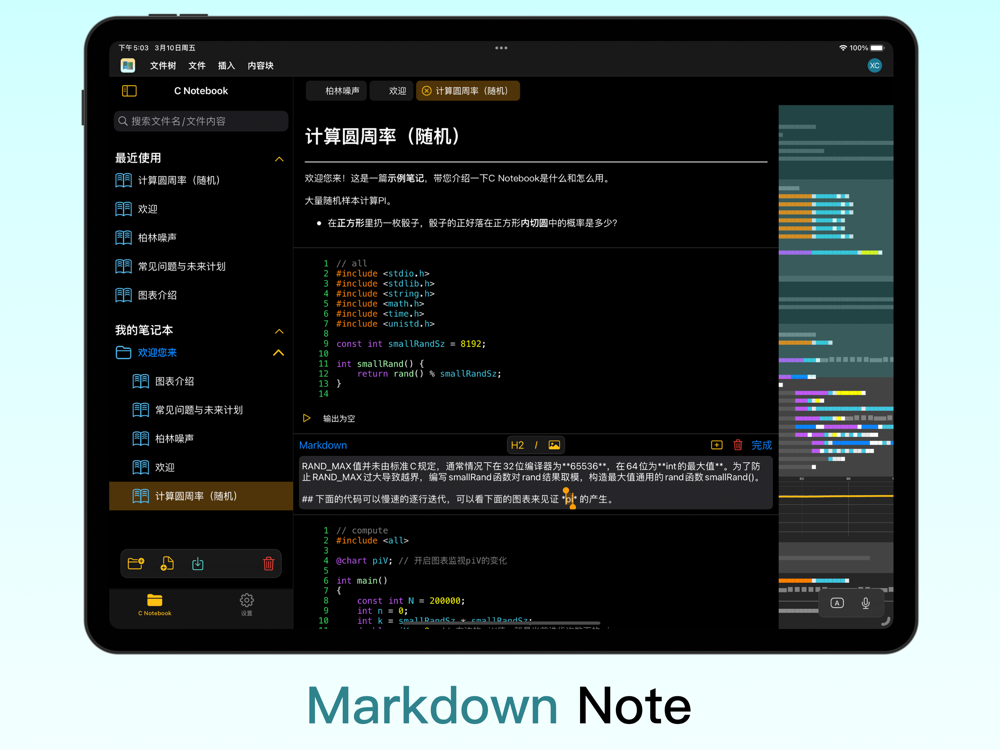Select highlighted 计算圆周率（随机）in folder

click(201, 496)
